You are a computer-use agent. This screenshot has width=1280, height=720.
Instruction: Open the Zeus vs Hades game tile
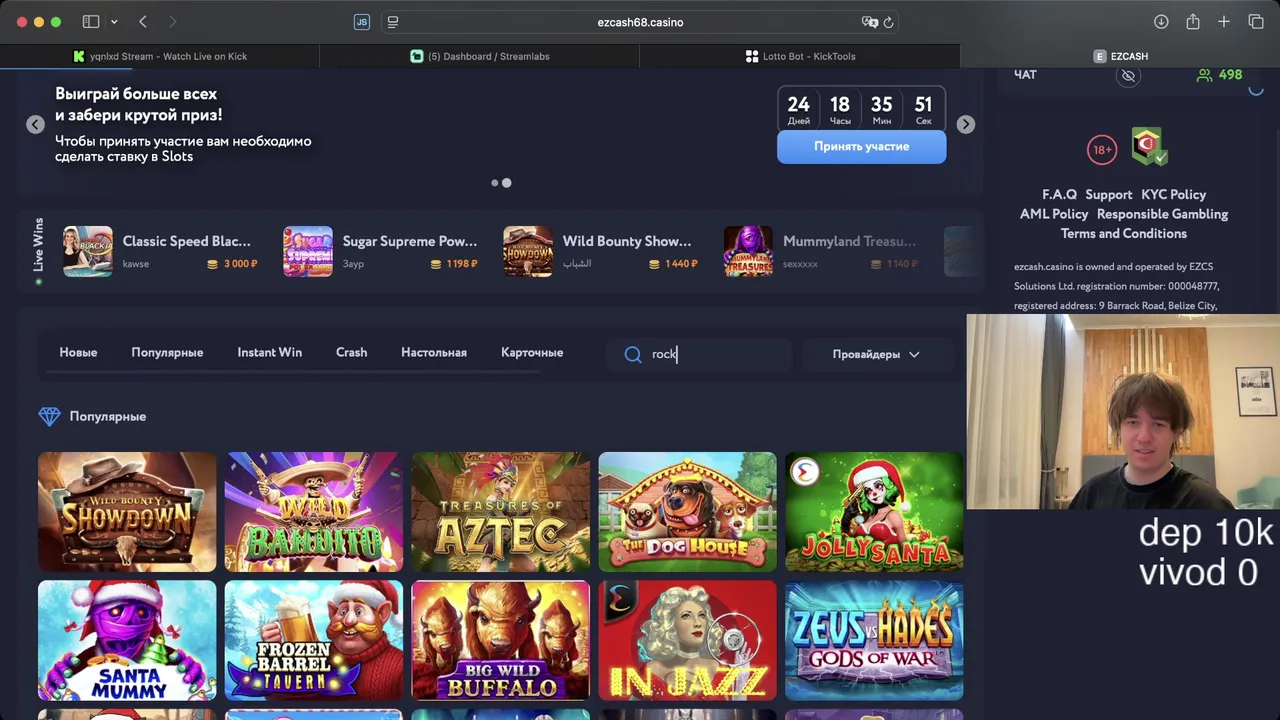click(x=874, y=640)
